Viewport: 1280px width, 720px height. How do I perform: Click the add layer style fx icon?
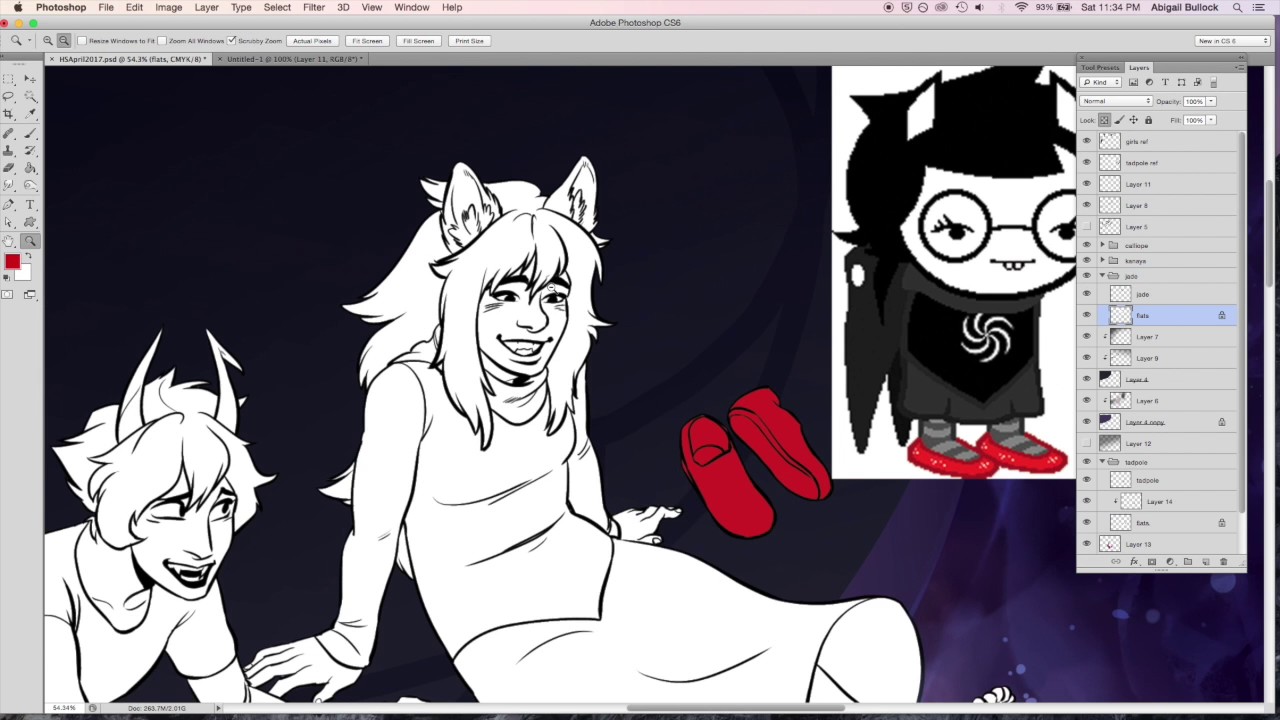tap(1134, 562)
